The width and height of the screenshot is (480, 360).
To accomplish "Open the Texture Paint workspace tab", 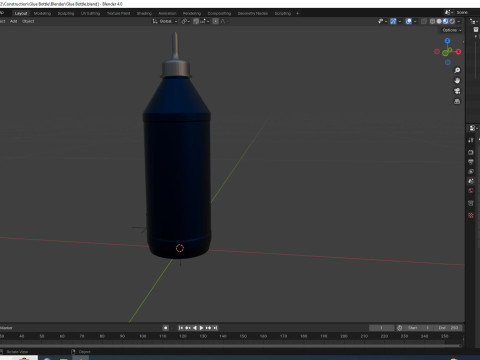I will (118, 13).
